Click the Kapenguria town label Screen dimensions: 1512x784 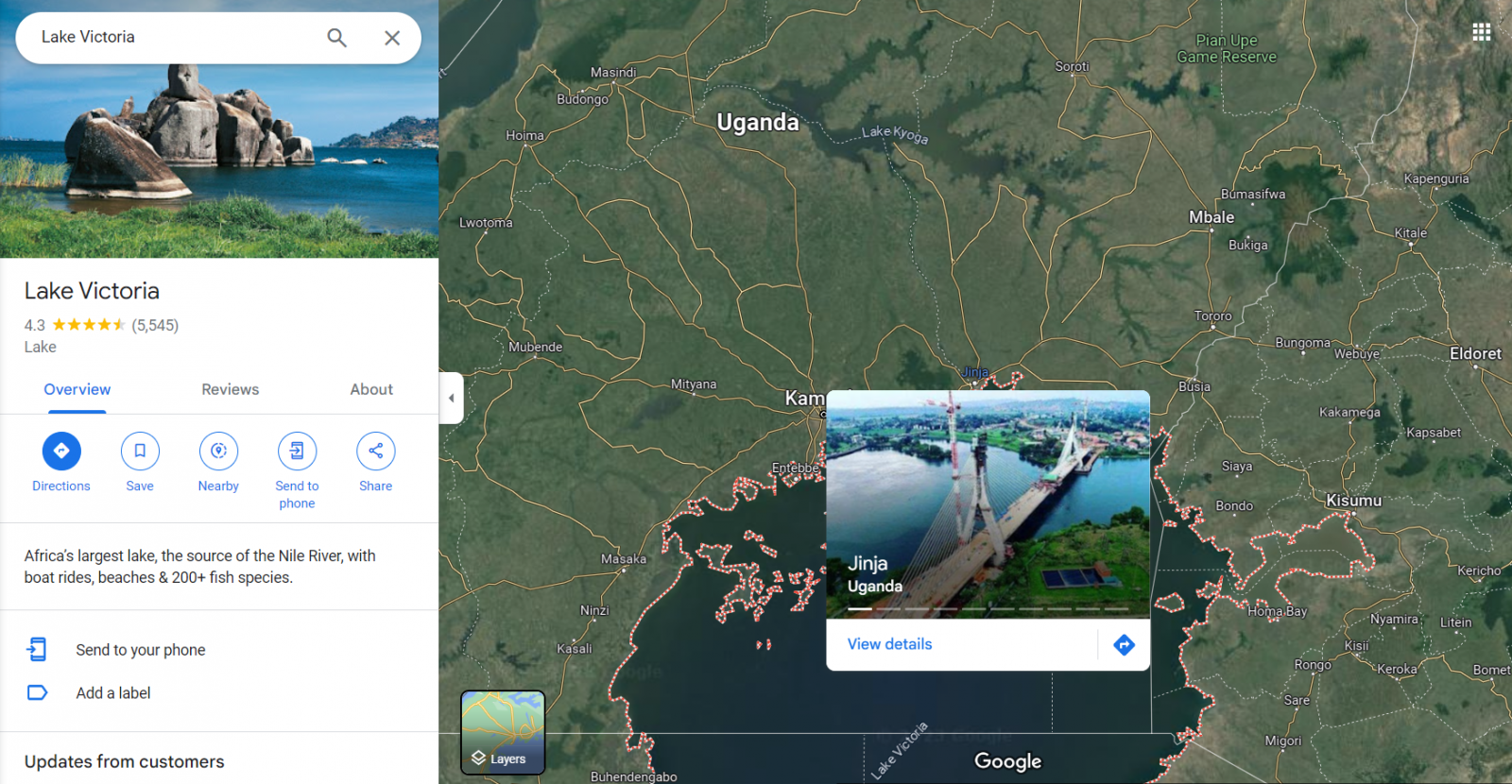[x=1436, y=179]
